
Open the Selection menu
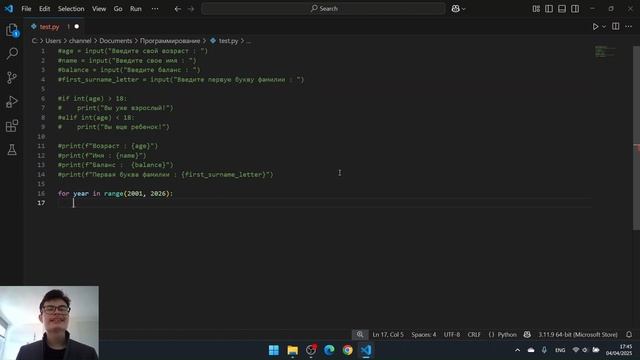tap(71, 9)
